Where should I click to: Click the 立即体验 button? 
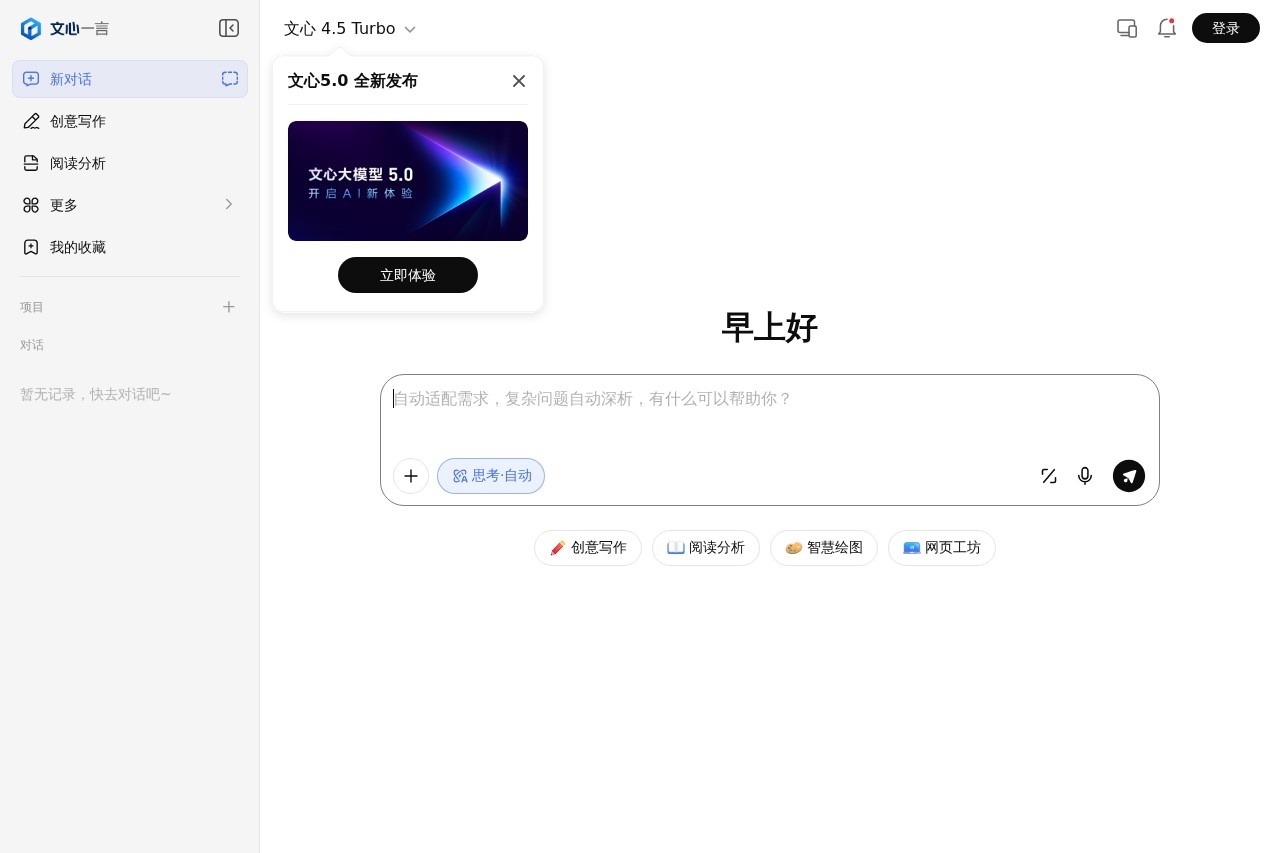[x=408, y=275]
